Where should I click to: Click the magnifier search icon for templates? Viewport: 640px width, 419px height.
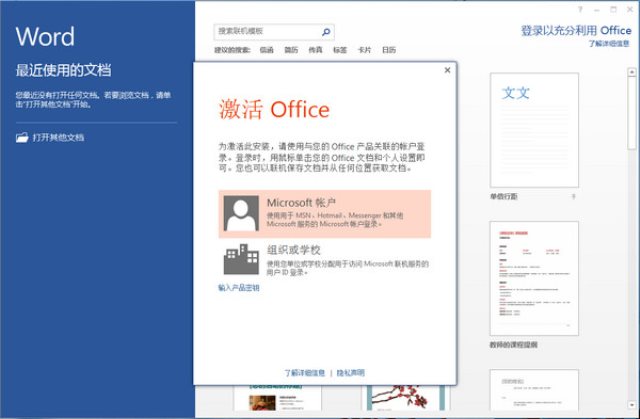click(326, 32)
